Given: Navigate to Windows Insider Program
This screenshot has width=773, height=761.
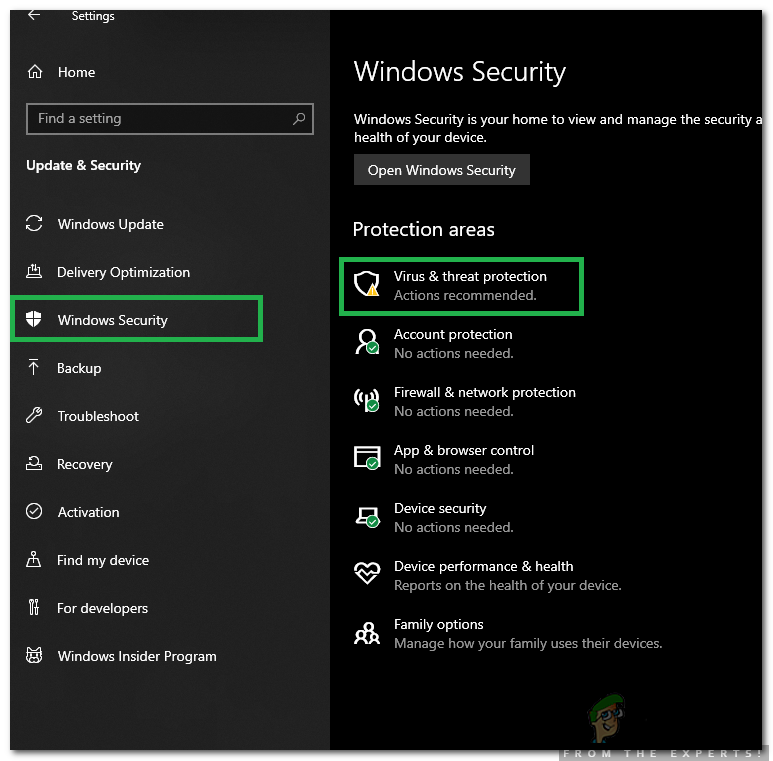Looking at the screenshot, I should pyautogui.click(x=137, y=656).
